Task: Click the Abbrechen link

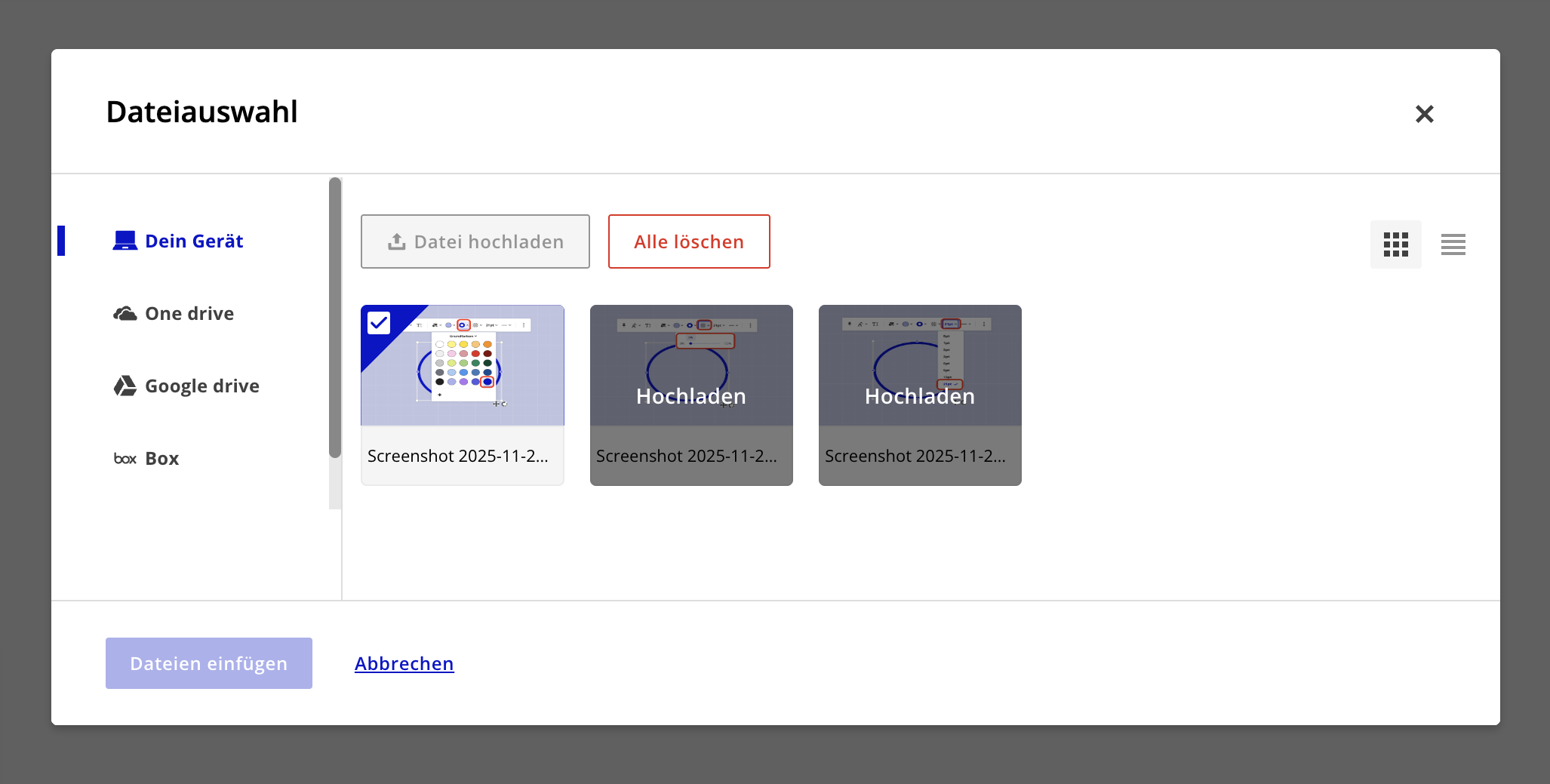Action: pyautogui.click(x=404, y=663)
